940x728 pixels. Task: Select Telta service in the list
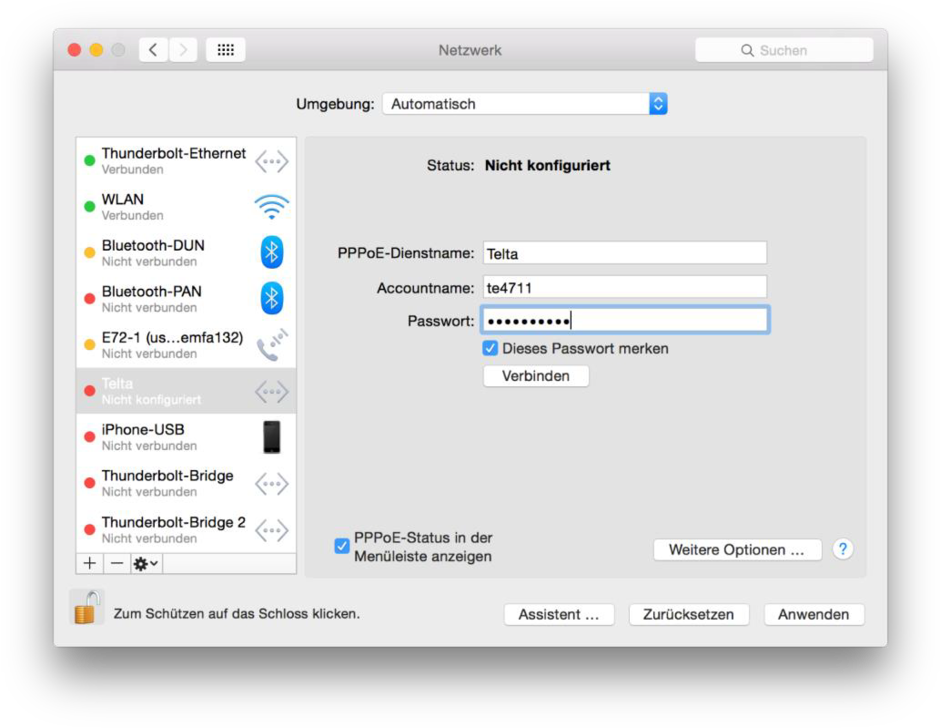coord(186,391)
